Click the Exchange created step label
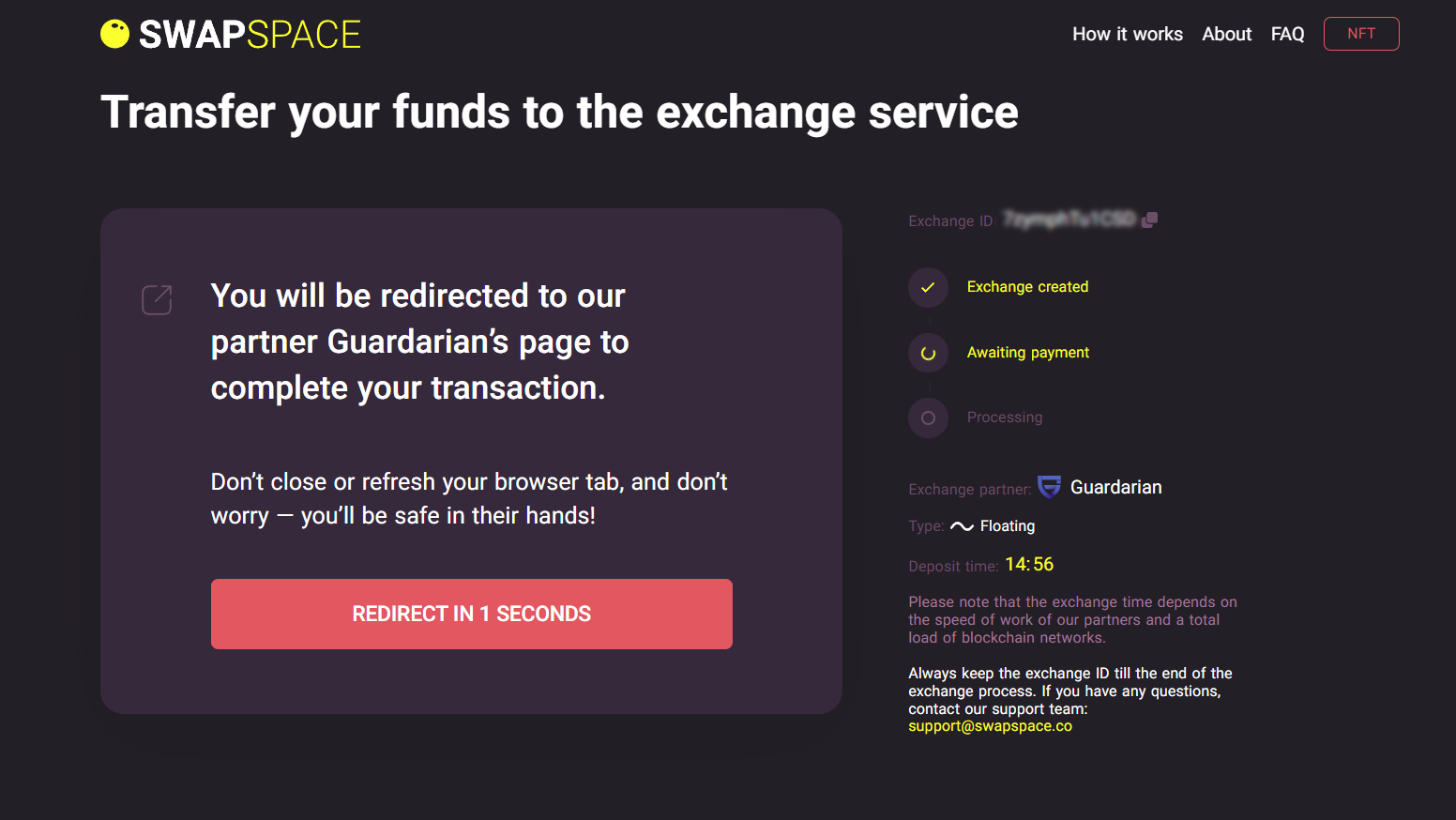Viewport: 1456px width, 820px height. tap(1027, 287)
